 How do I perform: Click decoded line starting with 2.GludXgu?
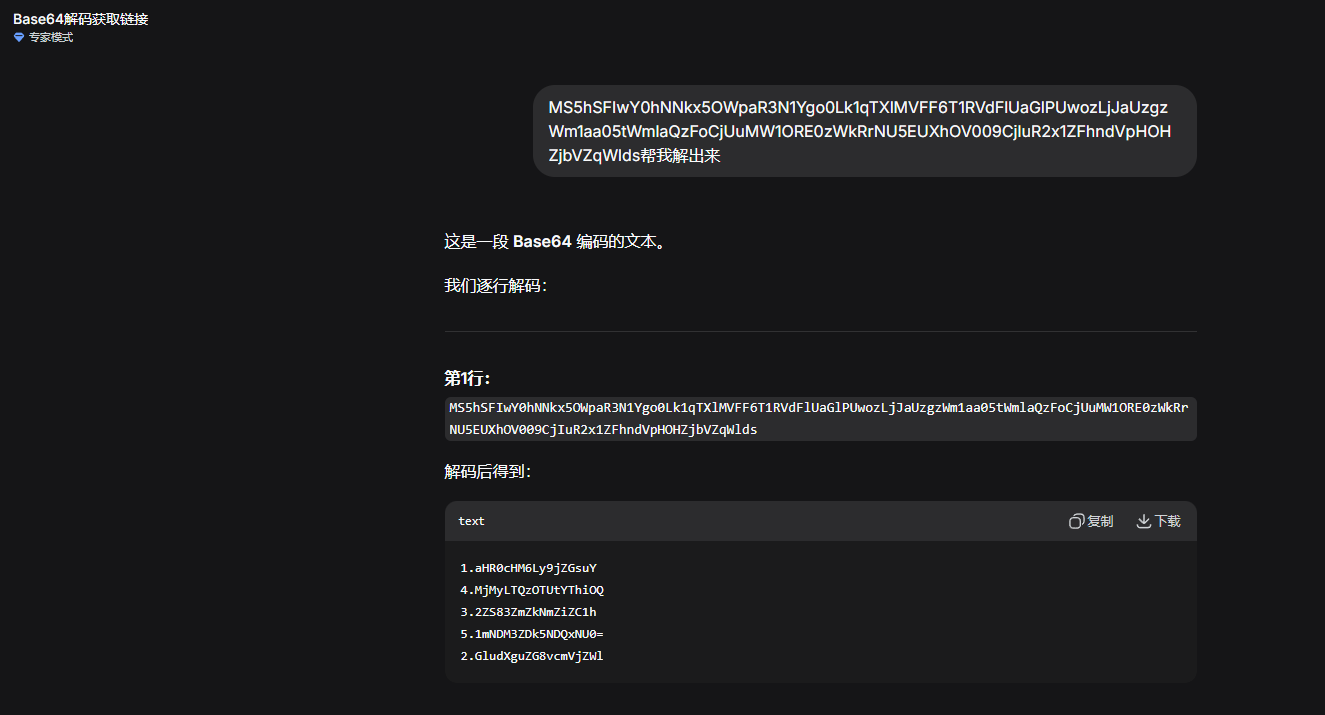click(532, 656)
